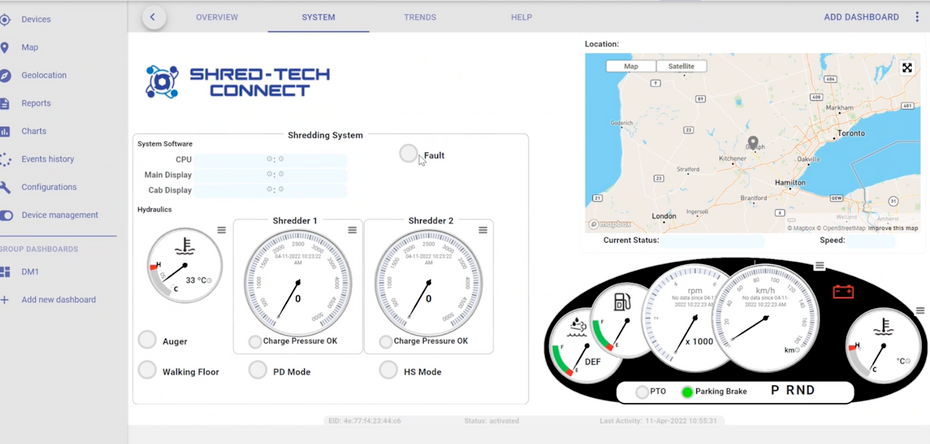Click the hydraulic oil temperature gauge
This screenshot has height=444, width=930.
pos(184,265)
